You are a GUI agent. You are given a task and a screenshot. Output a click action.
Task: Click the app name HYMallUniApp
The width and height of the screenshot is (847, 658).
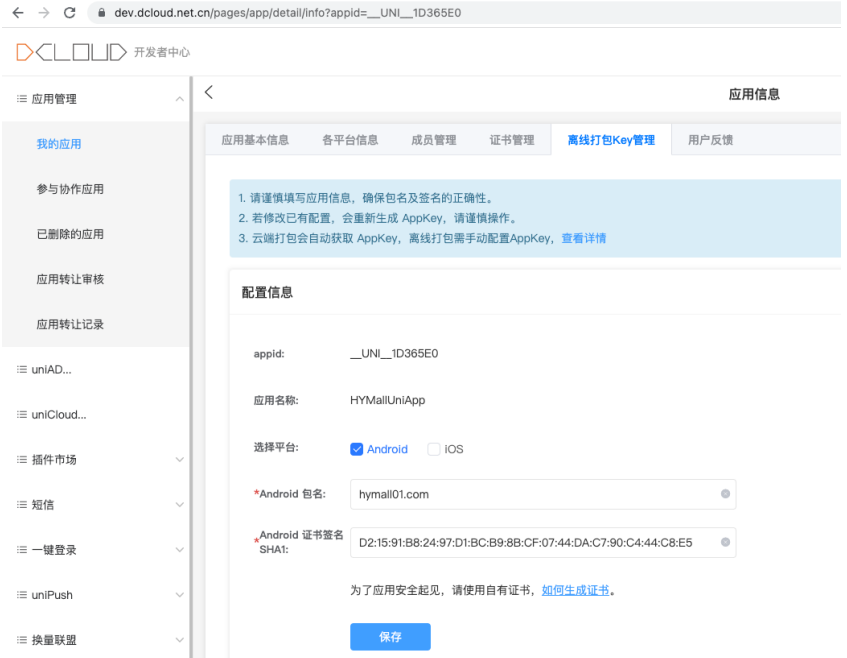click(x=388, y=400)
